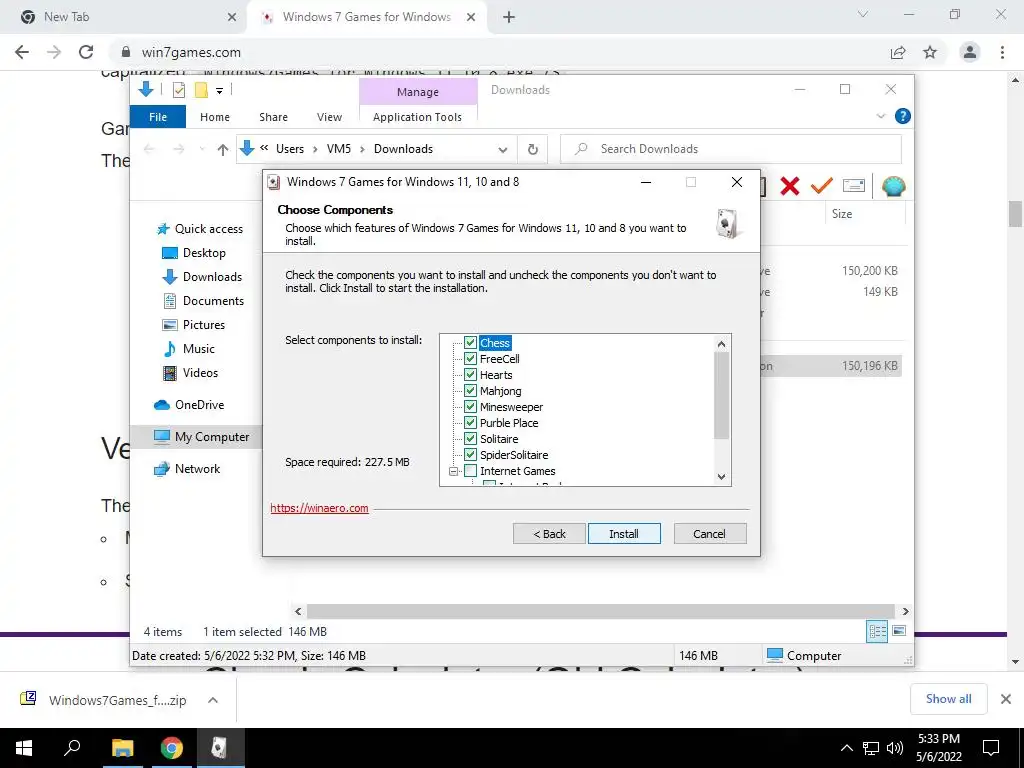Refresh the Downloads folder
Image resolution: width=1024 pixels, height=768 pixels.
point(533,150)
